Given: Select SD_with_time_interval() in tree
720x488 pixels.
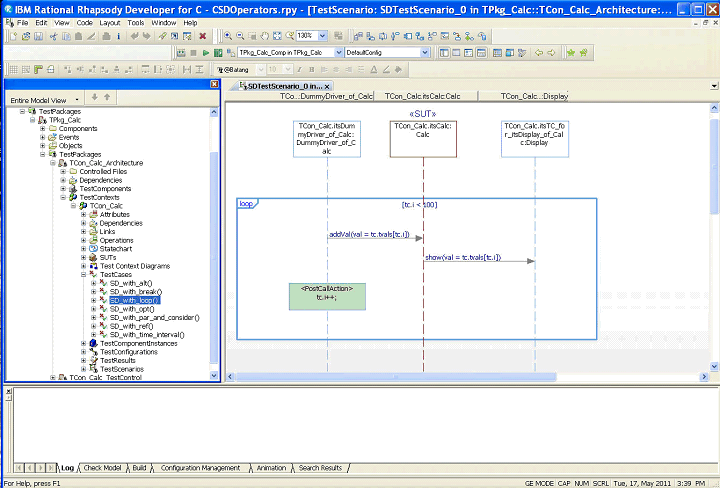Looking at the screenshot, I should (147, 335).
